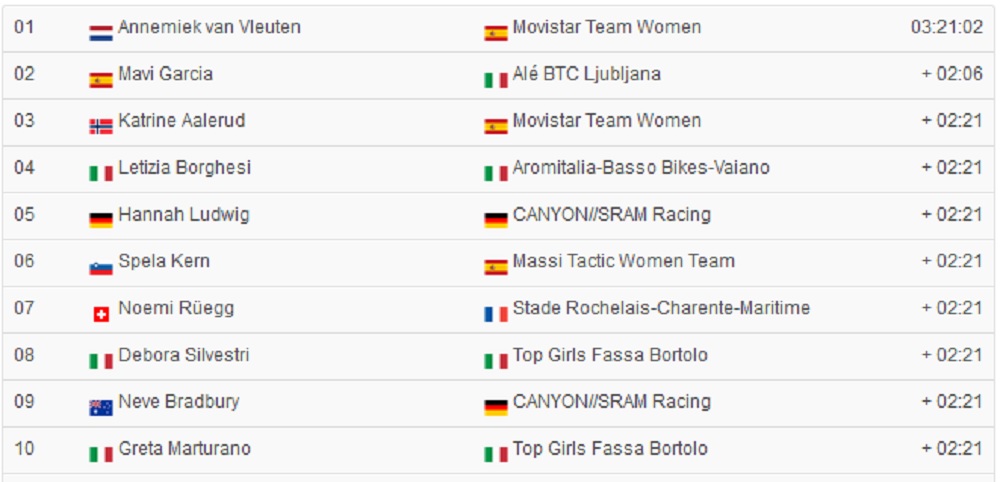Click the French flag beside Stade Rochelais-Charente-Maritime
The width and height of the screenshot is (1000, 482).
coord(495,315)
